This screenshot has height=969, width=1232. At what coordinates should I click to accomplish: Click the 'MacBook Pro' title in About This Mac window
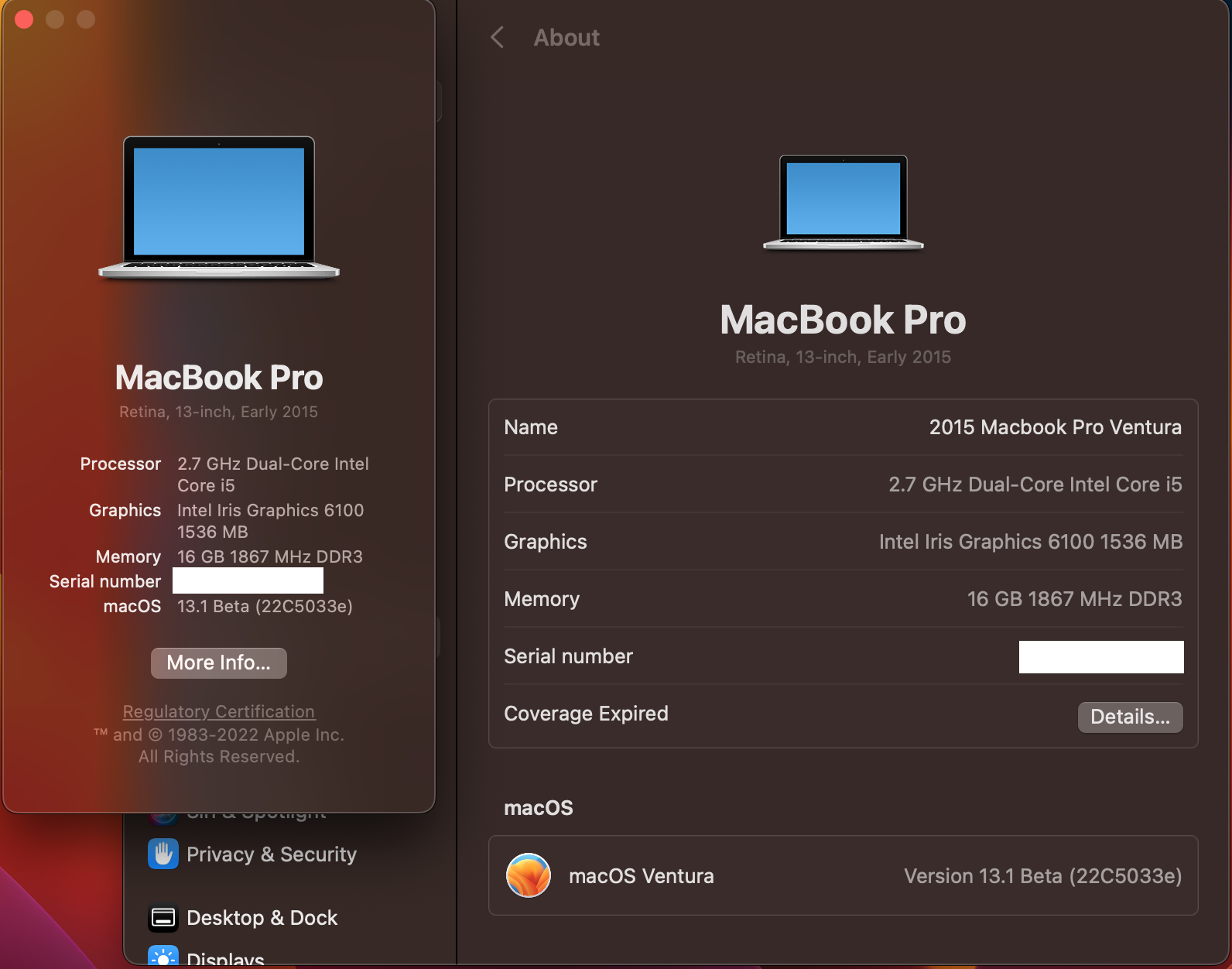[219, 378]
